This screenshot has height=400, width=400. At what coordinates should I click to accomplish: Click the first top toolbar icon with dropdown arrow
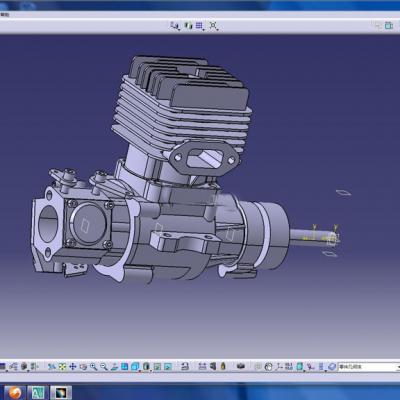pos(175,26)
